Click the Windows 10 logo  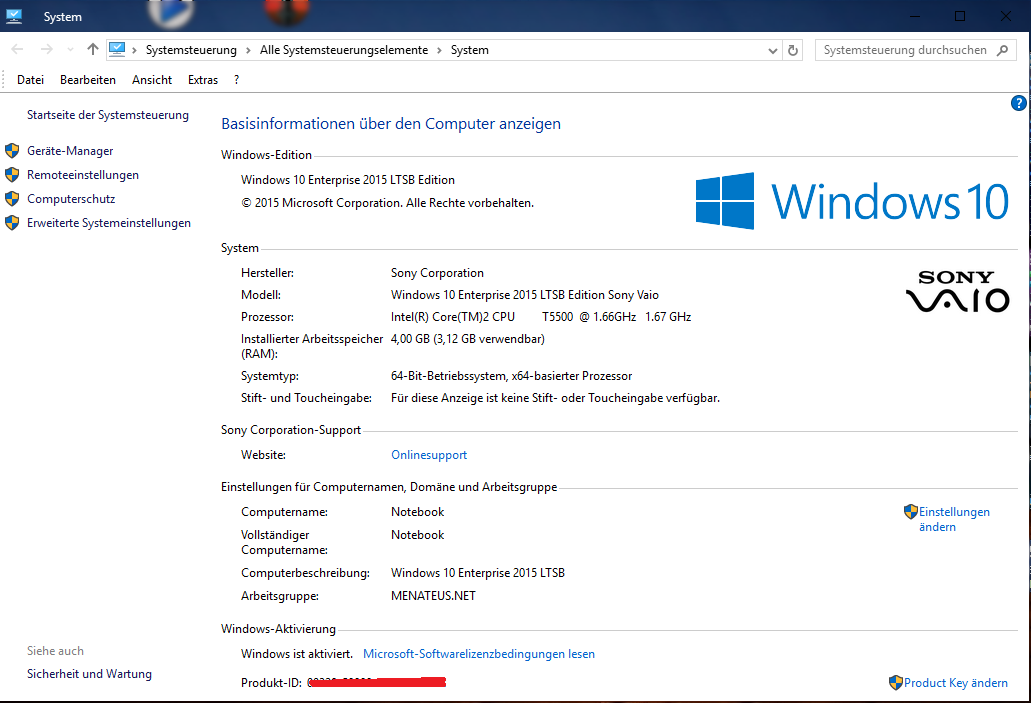coord(852,201)
